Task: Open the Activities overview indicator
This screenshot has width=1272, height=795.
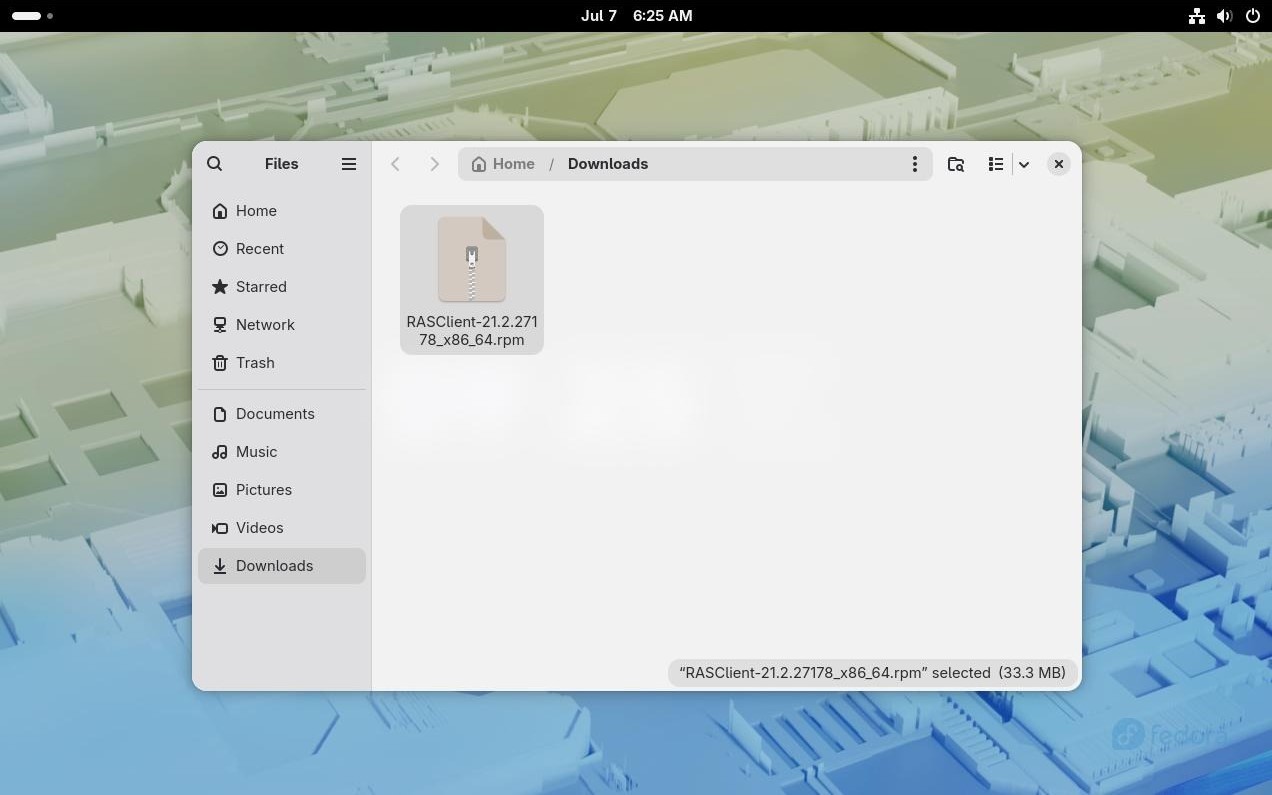Action: tap(33, 16)
